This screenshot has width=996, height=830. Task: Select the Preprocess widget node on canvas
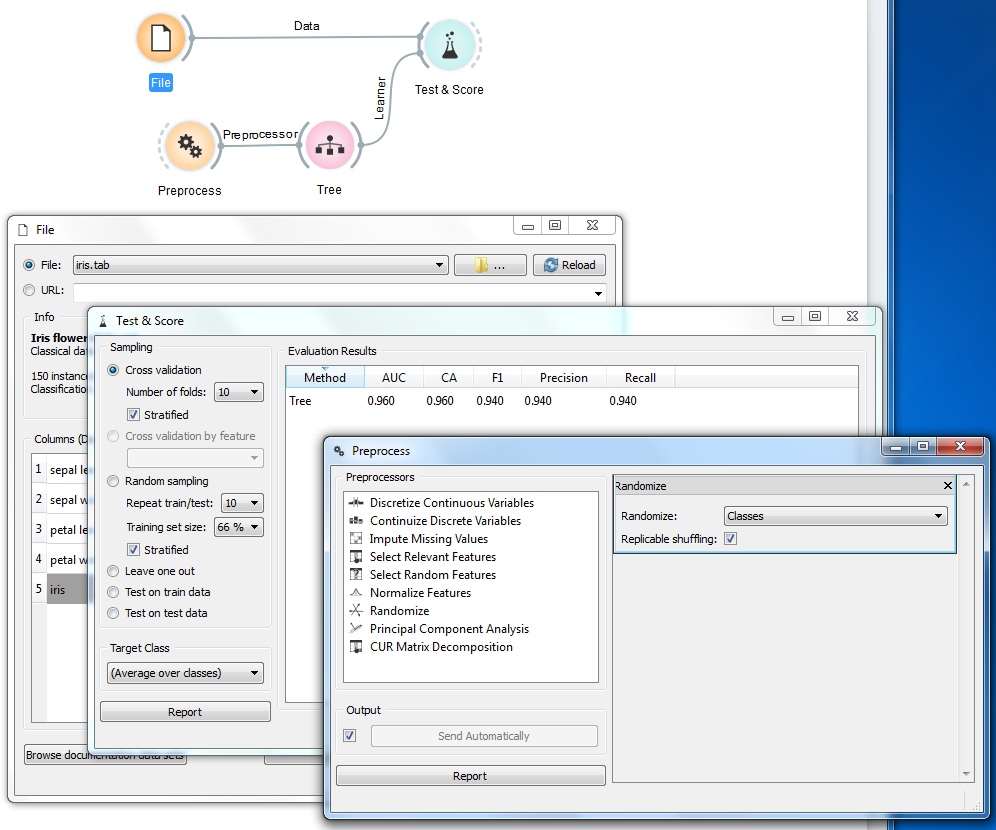coord(189,145)
